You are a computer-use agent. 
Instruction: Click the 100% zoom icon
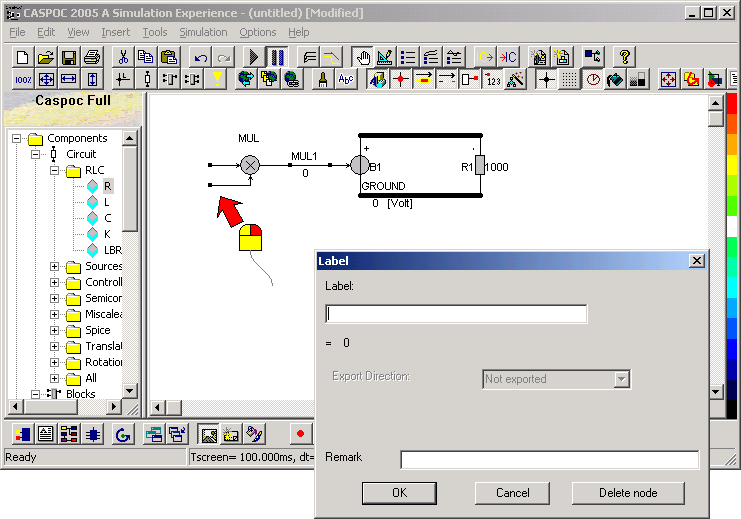(x=22, y=79)
